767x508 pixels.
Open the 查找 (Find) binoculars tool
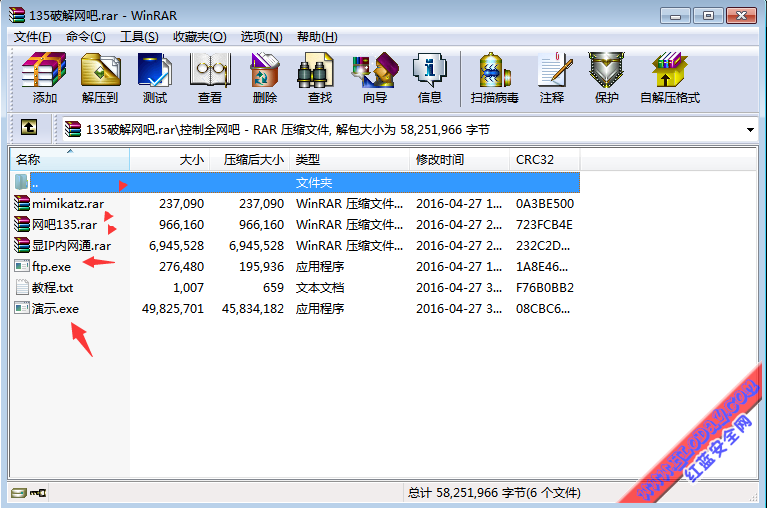319,77
